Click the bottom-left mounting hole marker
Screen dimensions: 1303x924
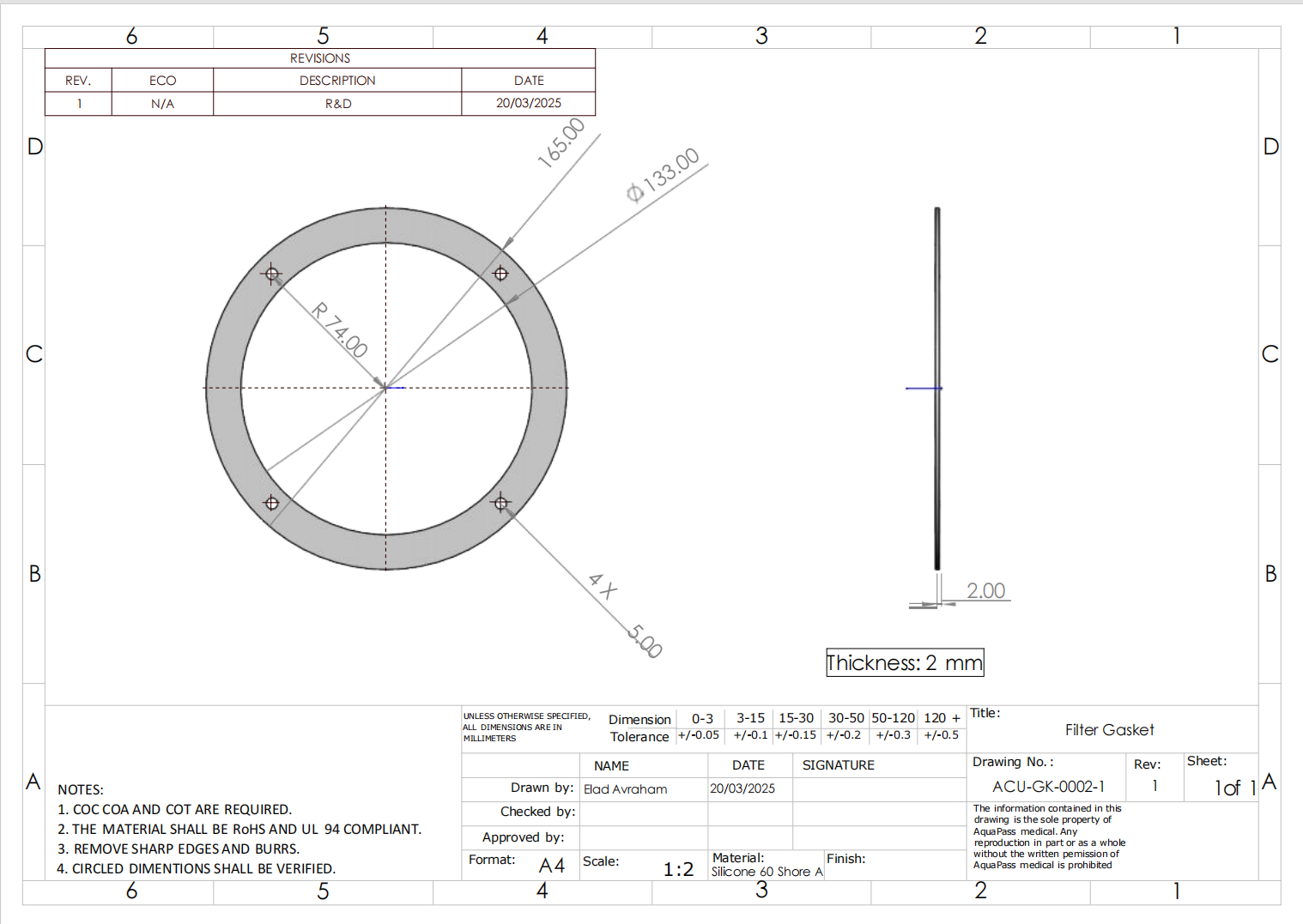pos(271,503)
